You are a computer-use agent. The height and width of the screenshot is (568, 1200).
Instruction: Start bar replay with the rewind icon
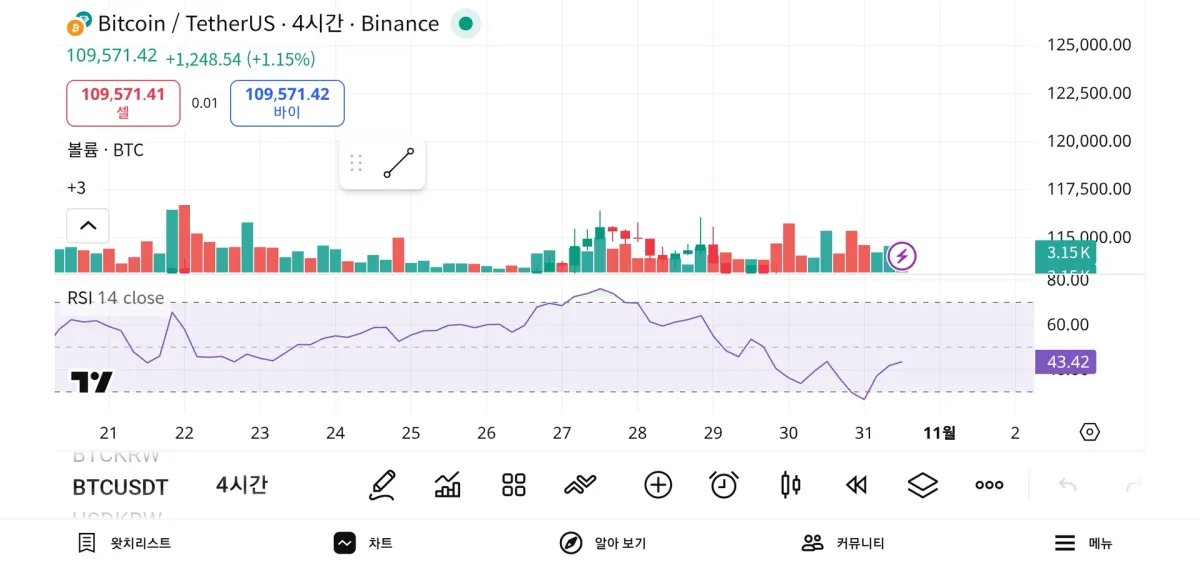point(856,485)
